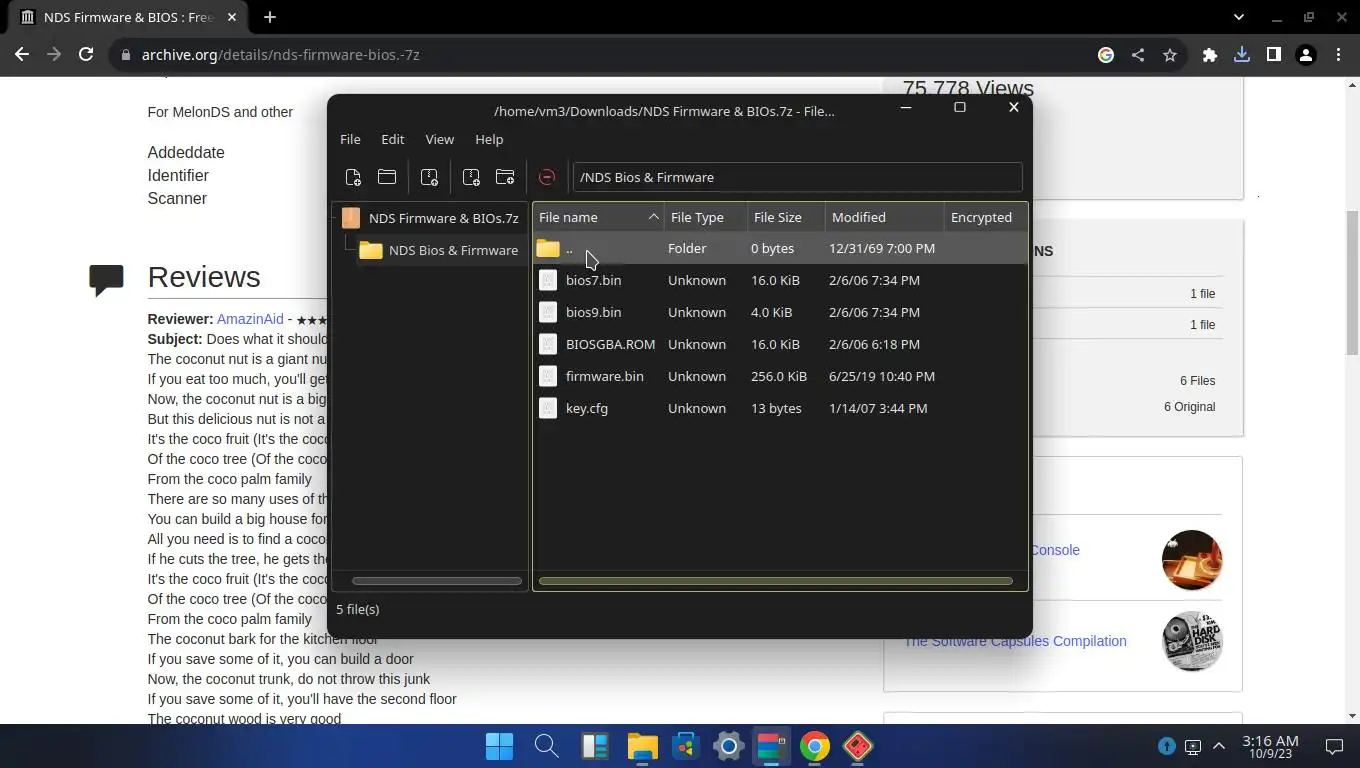Sort the list by the Encrypted column
The image size is (1360, 768).
tap(985, 217)
